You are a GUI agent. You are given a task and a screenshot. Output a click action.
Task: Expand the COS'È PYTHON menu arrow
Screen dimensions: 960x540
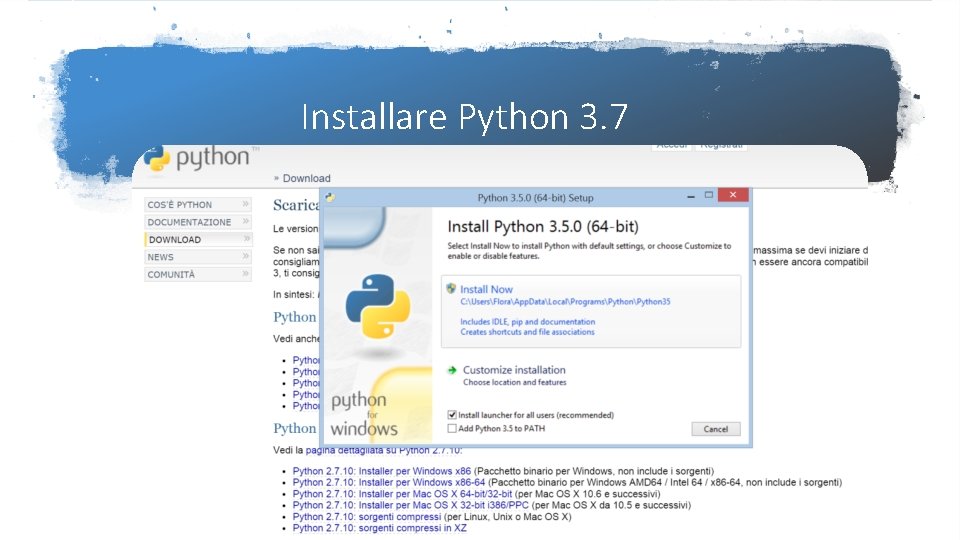point(246,204)
